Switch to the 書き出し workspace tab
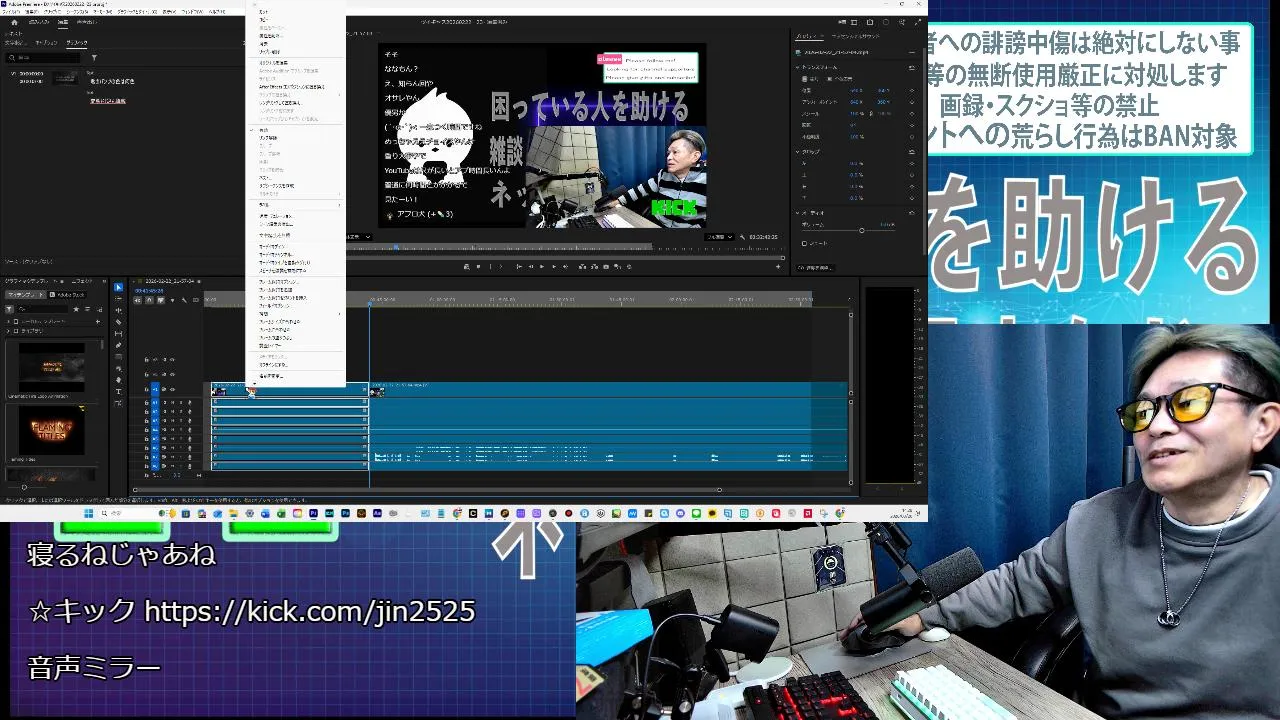This screenshot has width=1280, height=720. pyautogui.click(x=87, y=22)
